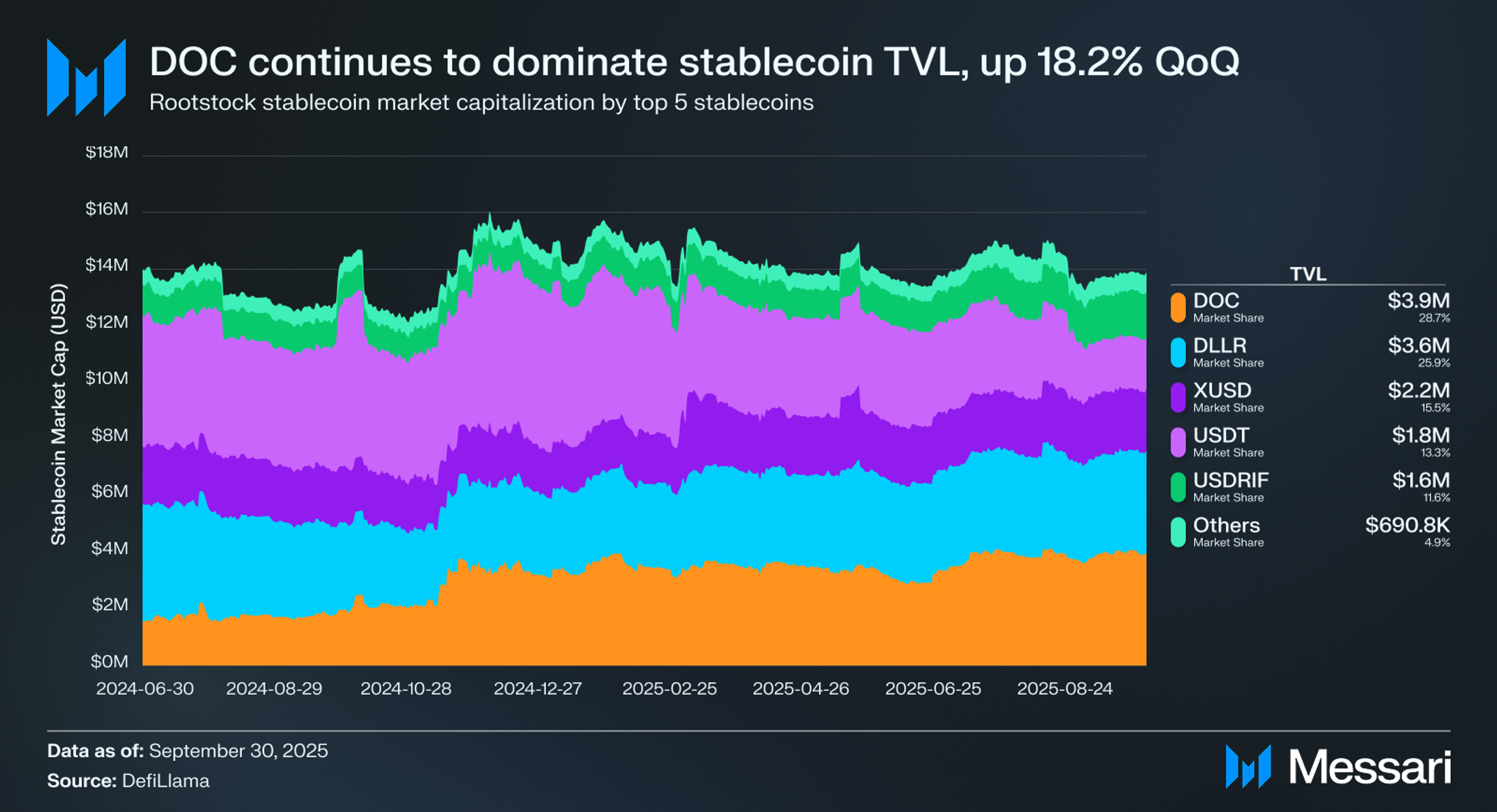Select the cyan DLLR legend swatch

point(1178,352)
